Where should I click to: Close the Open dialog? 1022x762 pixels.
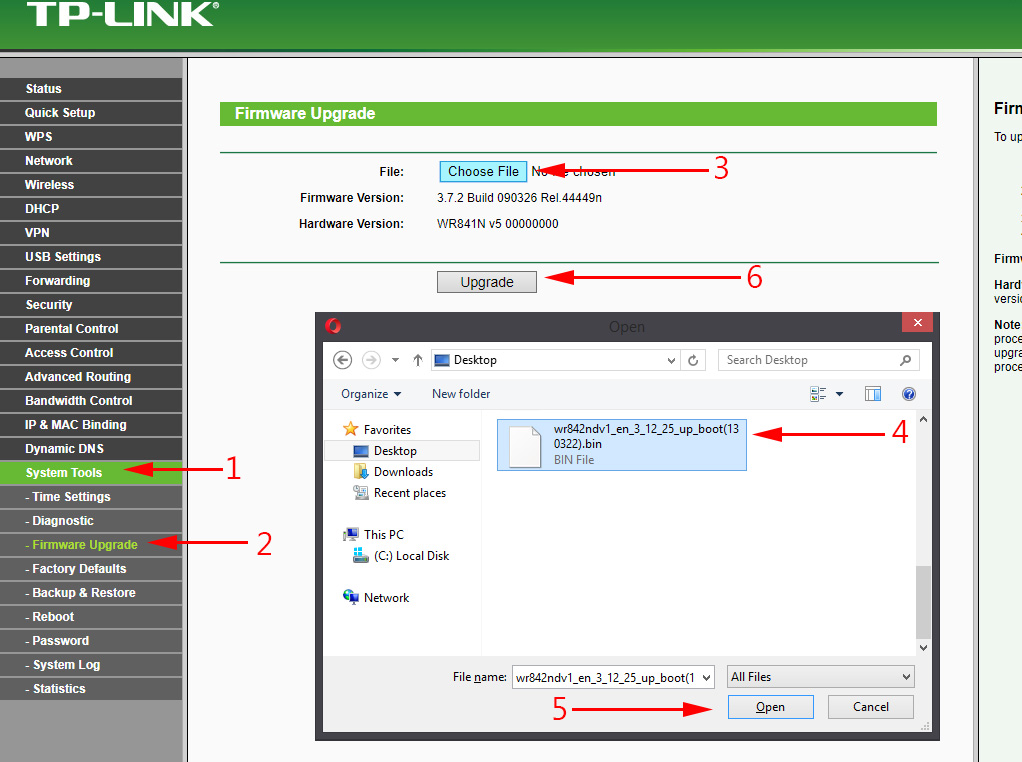pyautogui.click(x=918, y=323)
